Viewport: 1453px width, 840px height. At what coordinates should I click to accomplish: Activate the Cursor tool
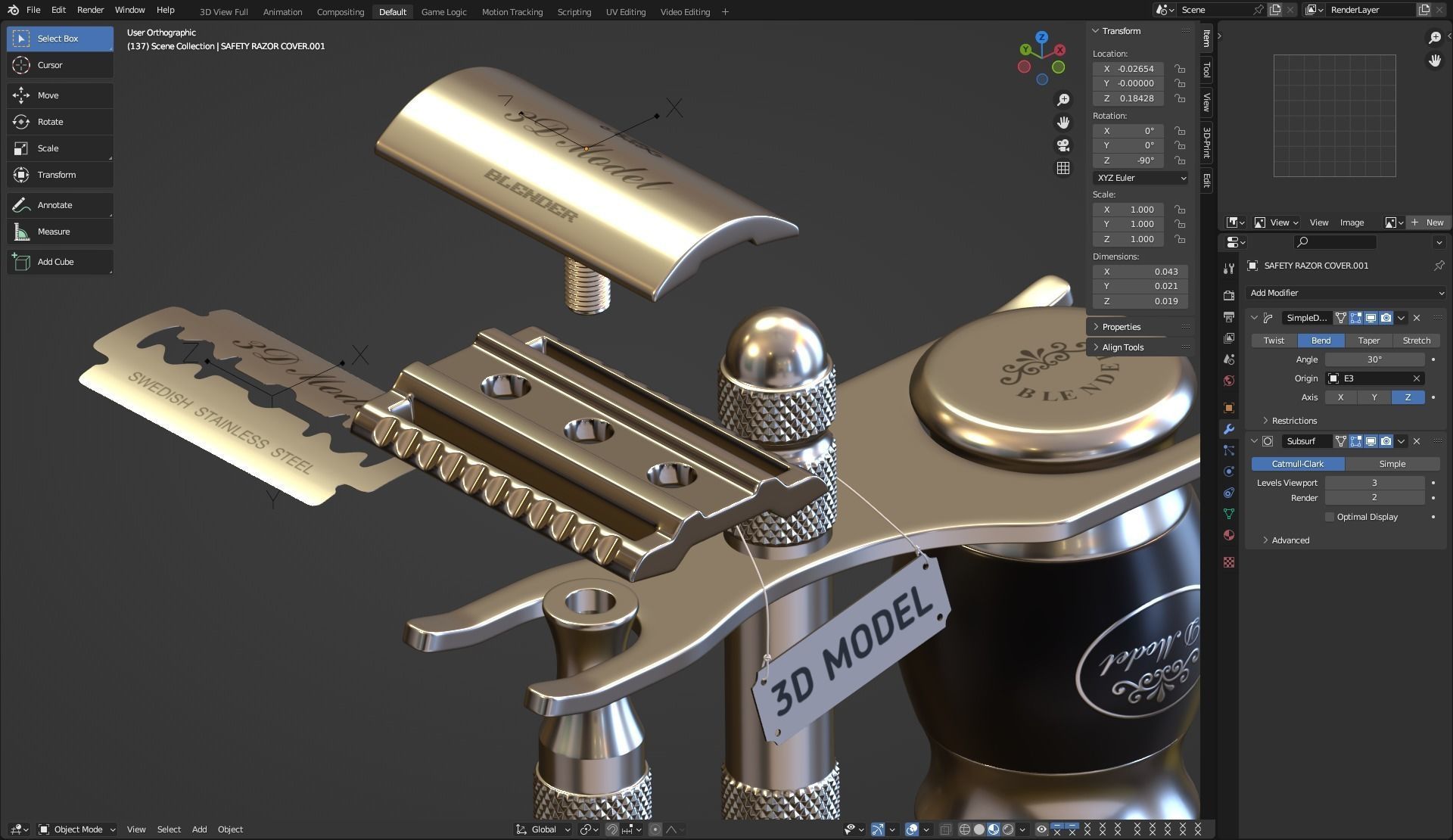[60, 65]
